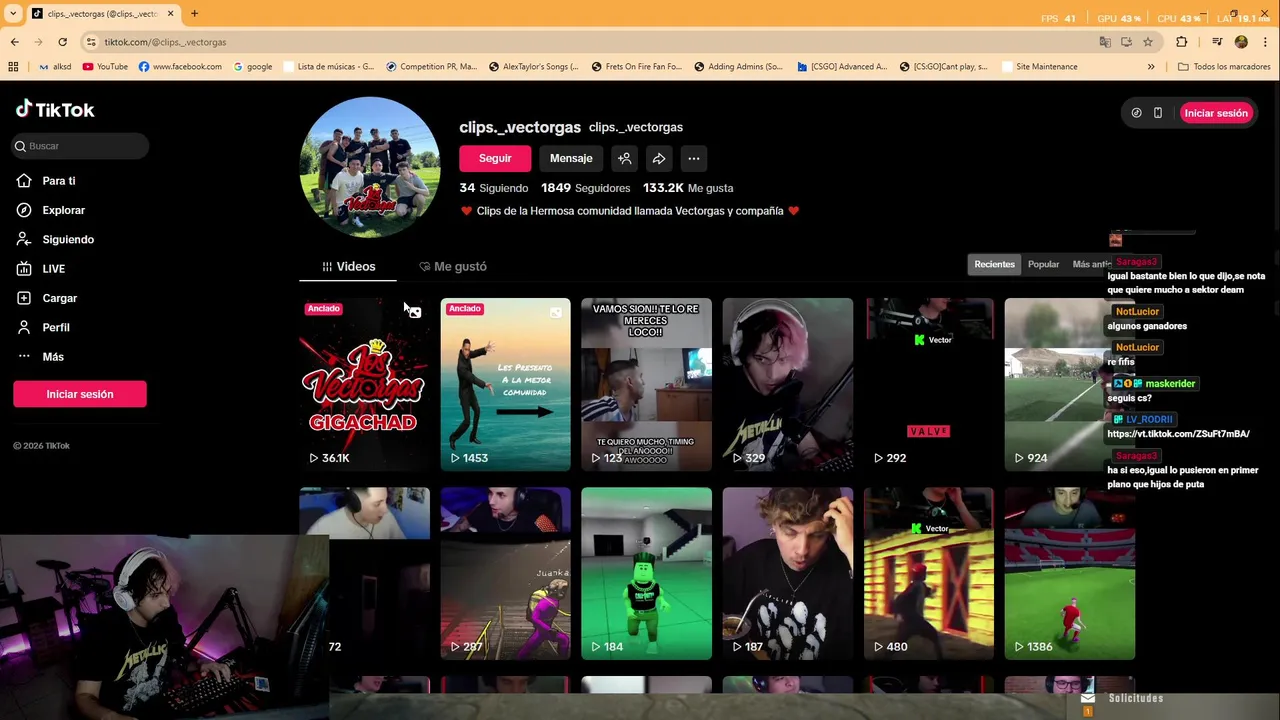Select the Me gustó tab
The image size is (1280, 720).
point(452,267)
